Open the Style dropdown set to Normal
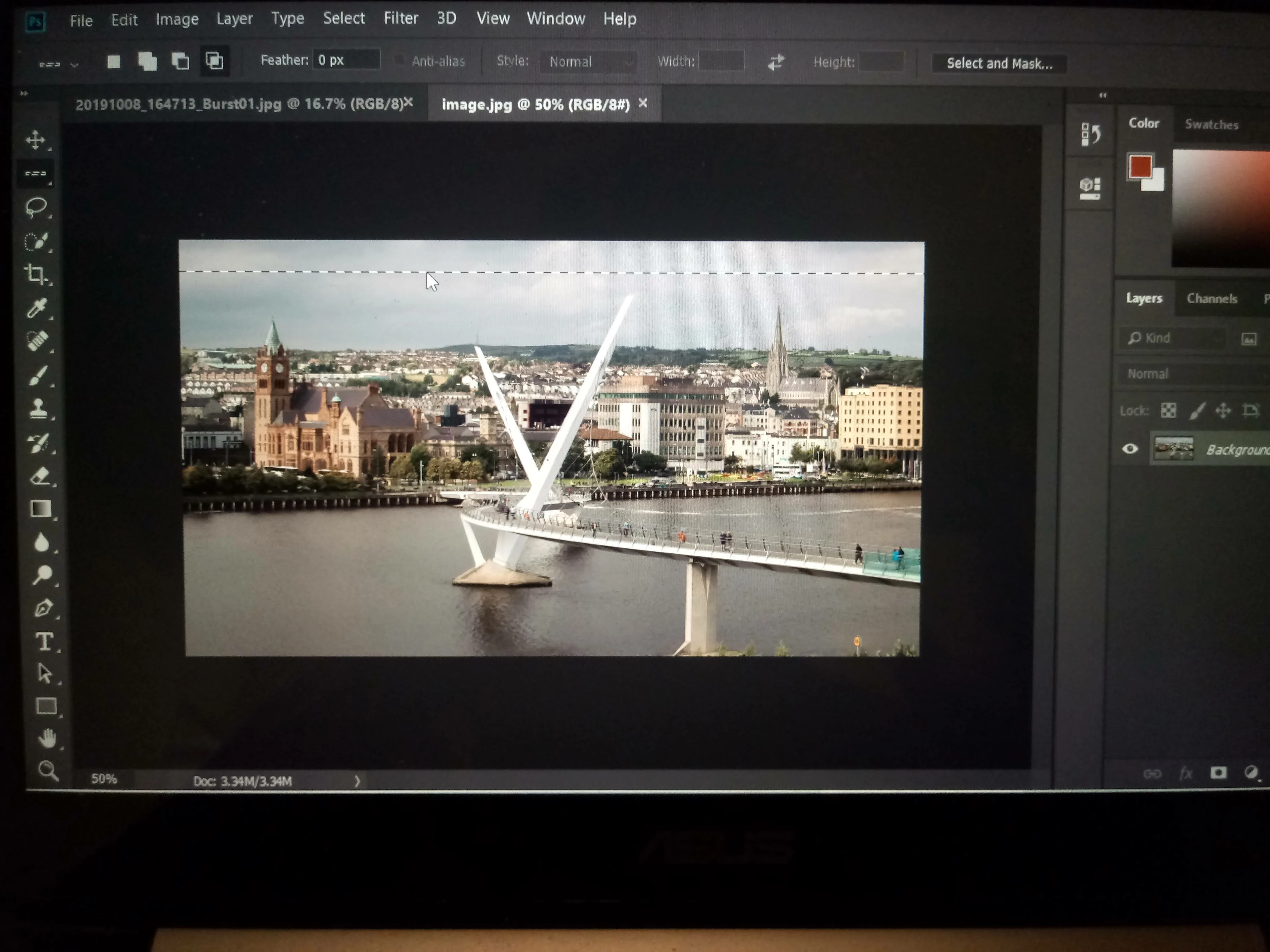Image resolution: width=1270 pixels, height=952 pixels. [588, 62]
